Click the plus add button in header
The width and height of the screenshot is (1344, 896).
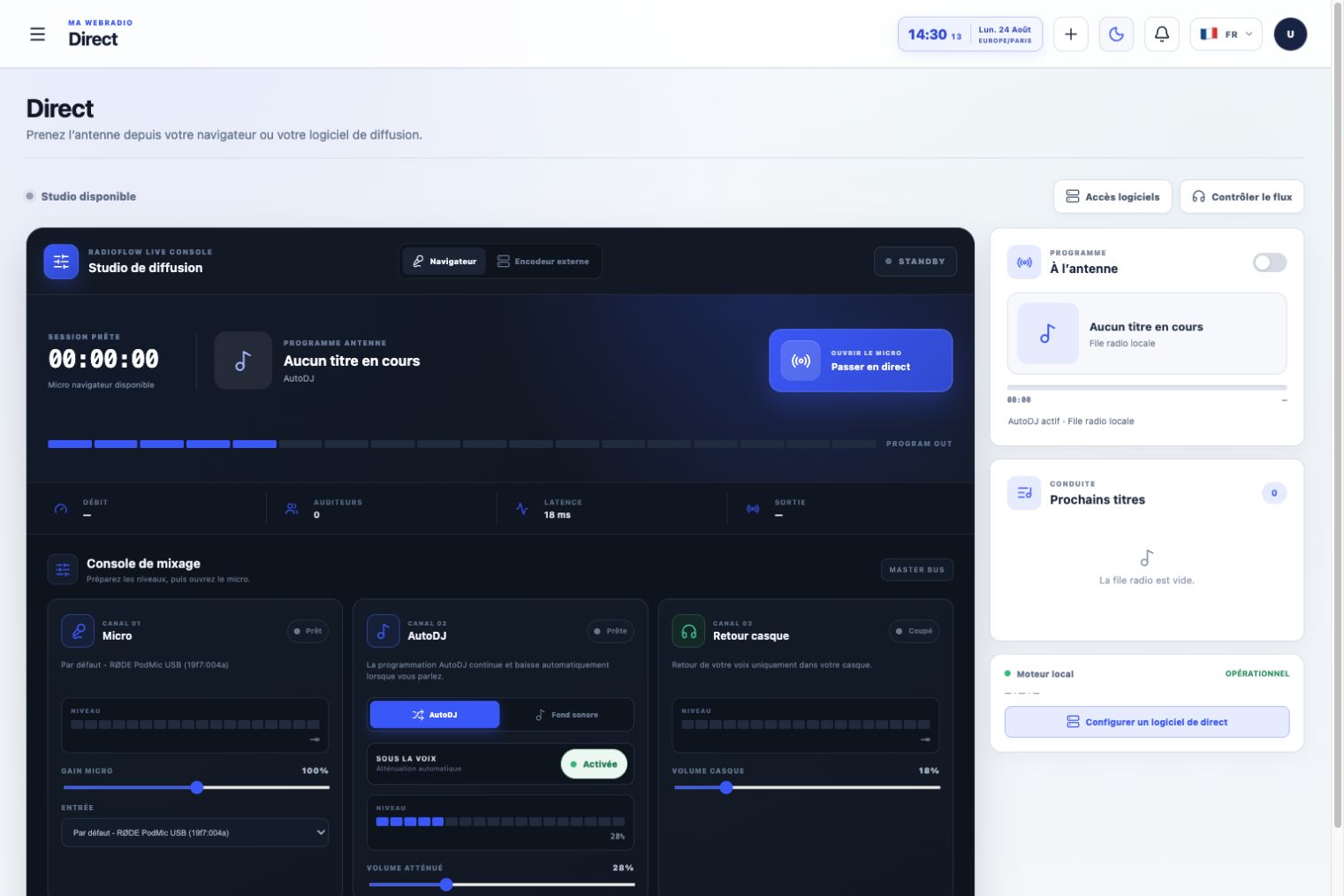point(1070,34)
